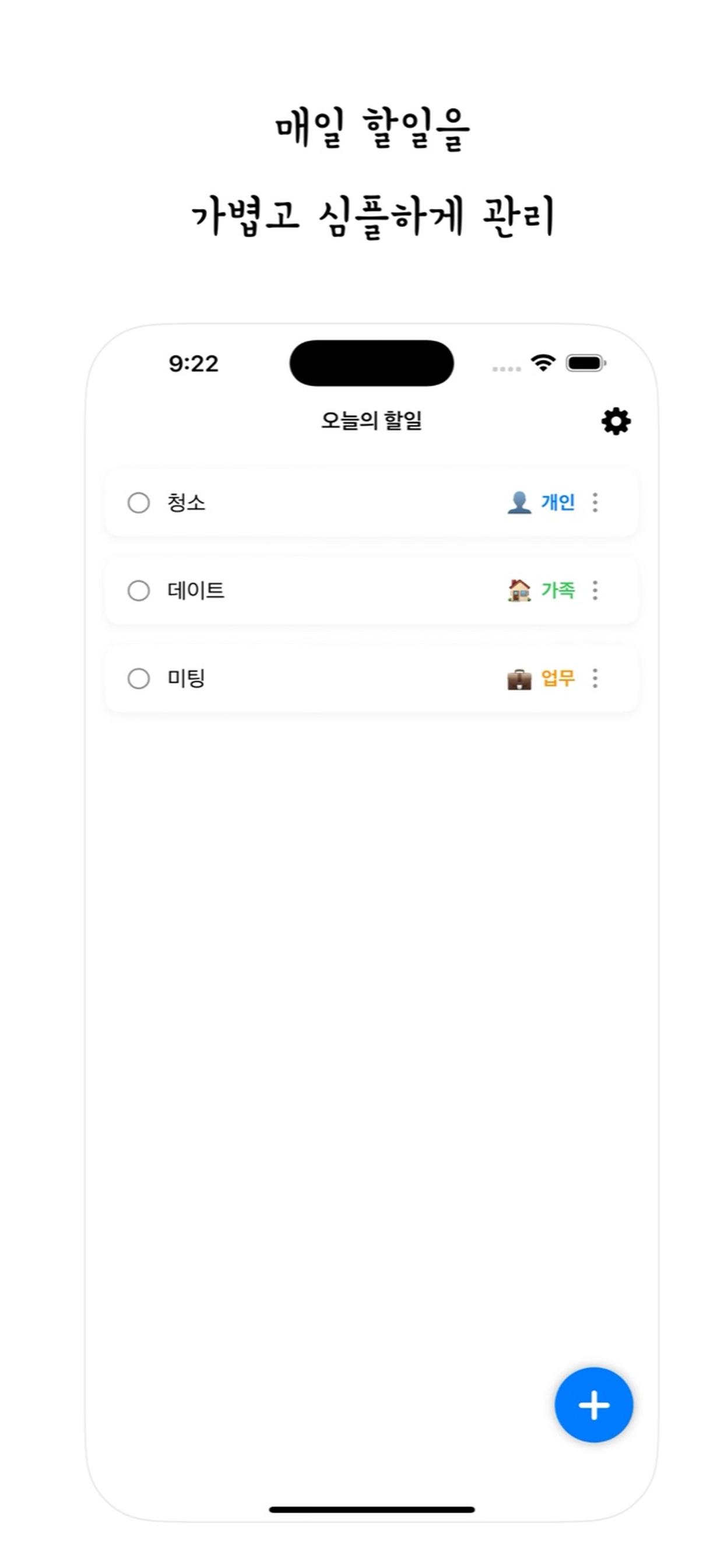Select the 개인 category label
The width and height of the screenshot is (724, 1568).
tap(557, 503)
